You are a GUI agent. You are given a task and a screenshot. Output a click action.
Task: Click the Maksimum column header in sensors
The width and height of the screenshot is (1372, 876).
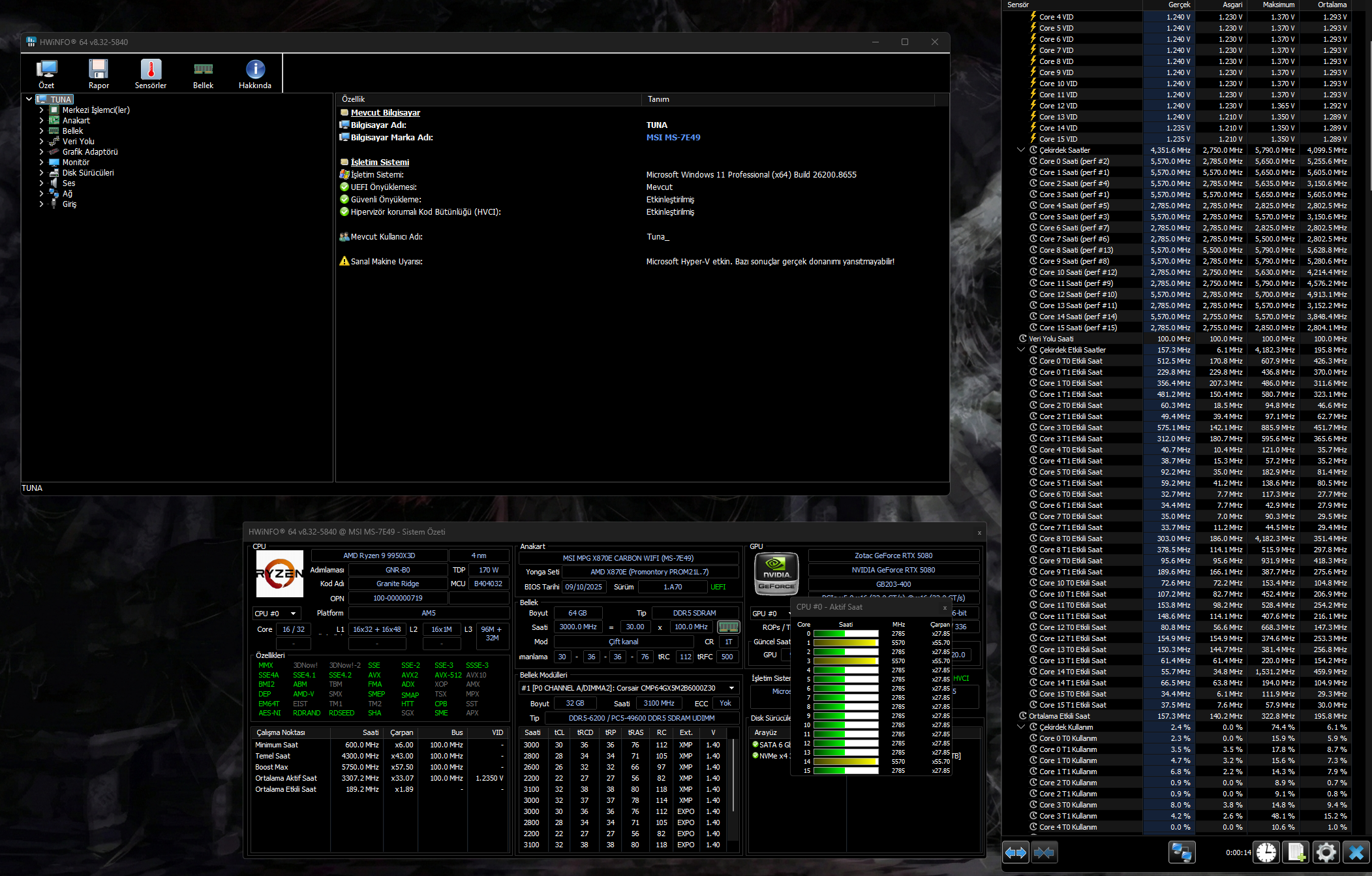[1273, 5]
